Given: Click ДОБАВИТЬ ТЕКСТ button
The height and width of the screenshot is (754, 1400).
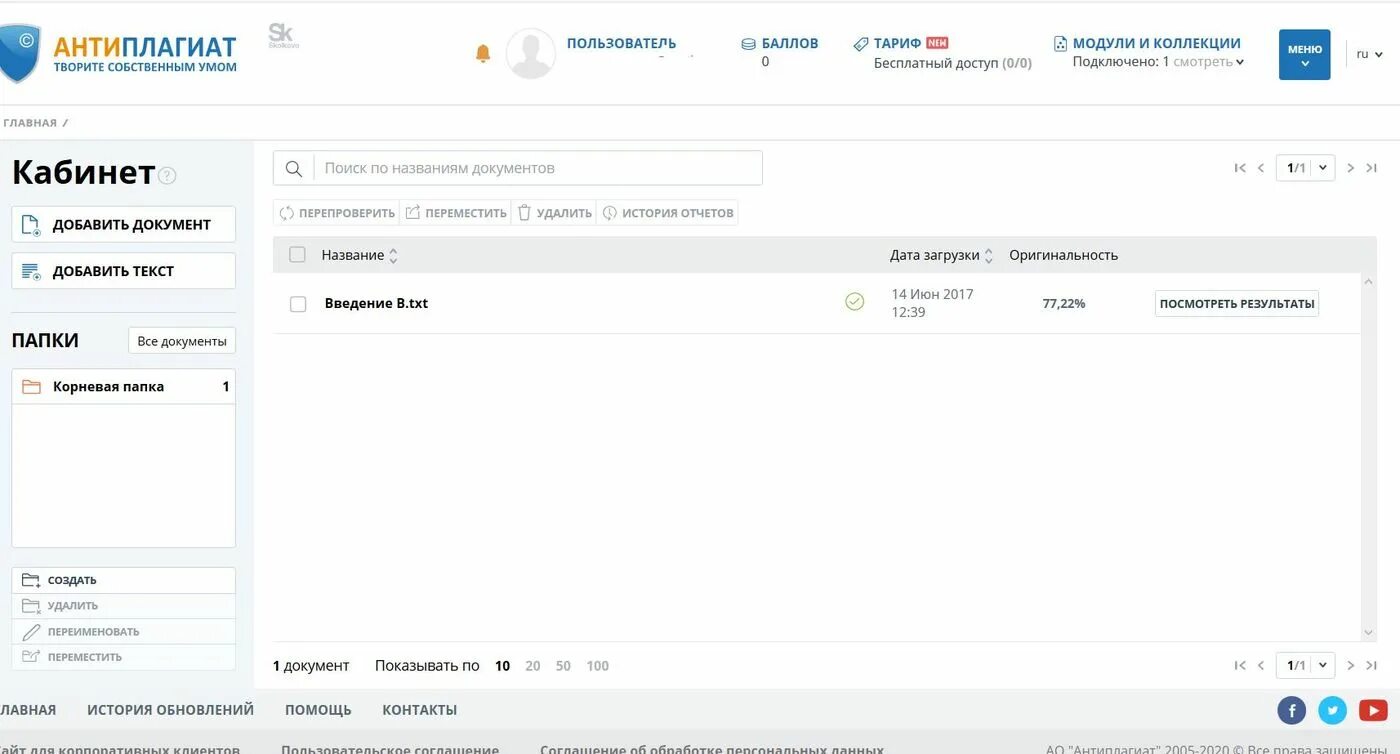Looking at the screenshot, I should (x=124, y=271).
